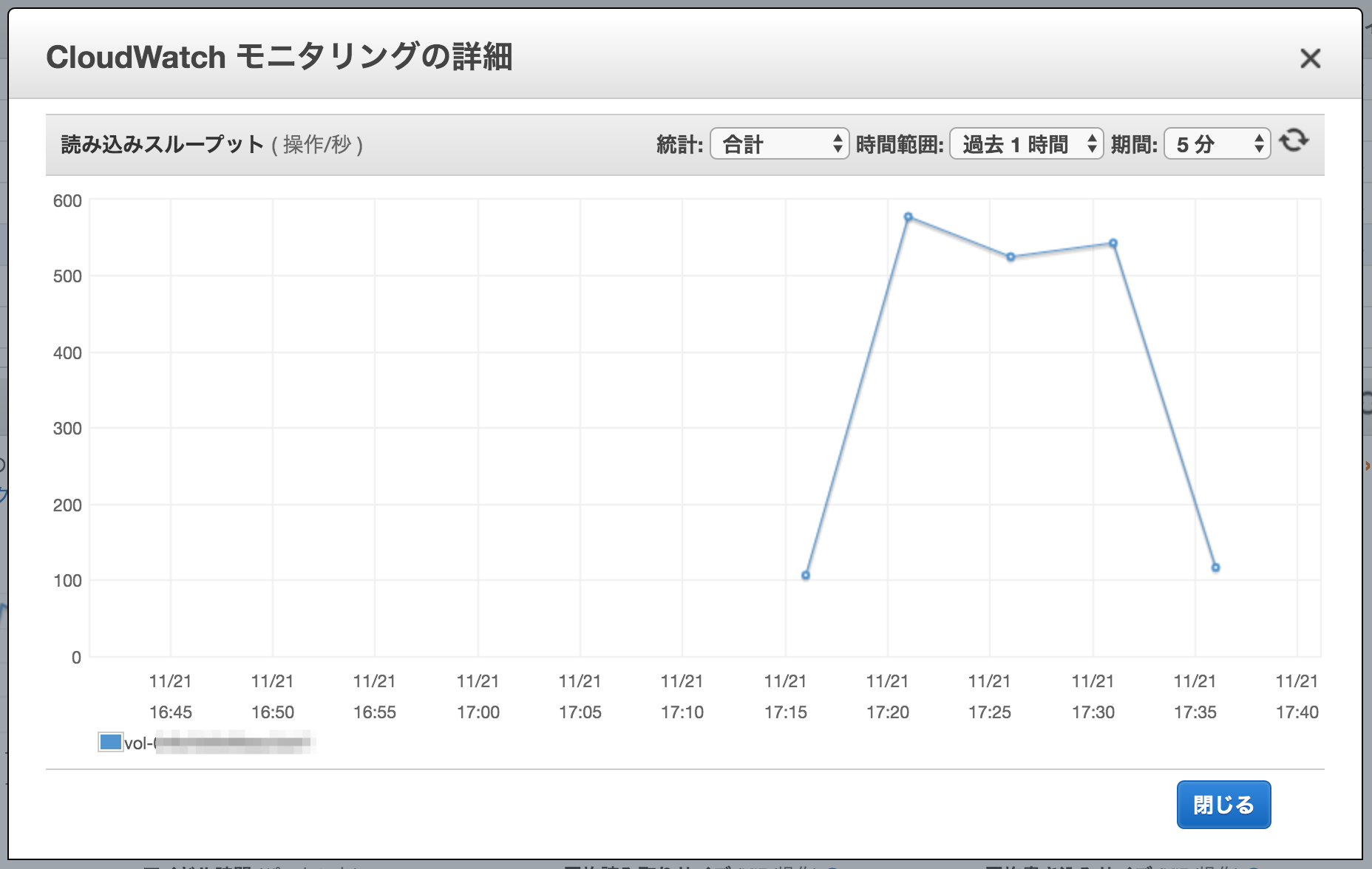1372x869 pixels.
Task: Click the 16:45 x-axis time label
Action: [x=170, y=712]
